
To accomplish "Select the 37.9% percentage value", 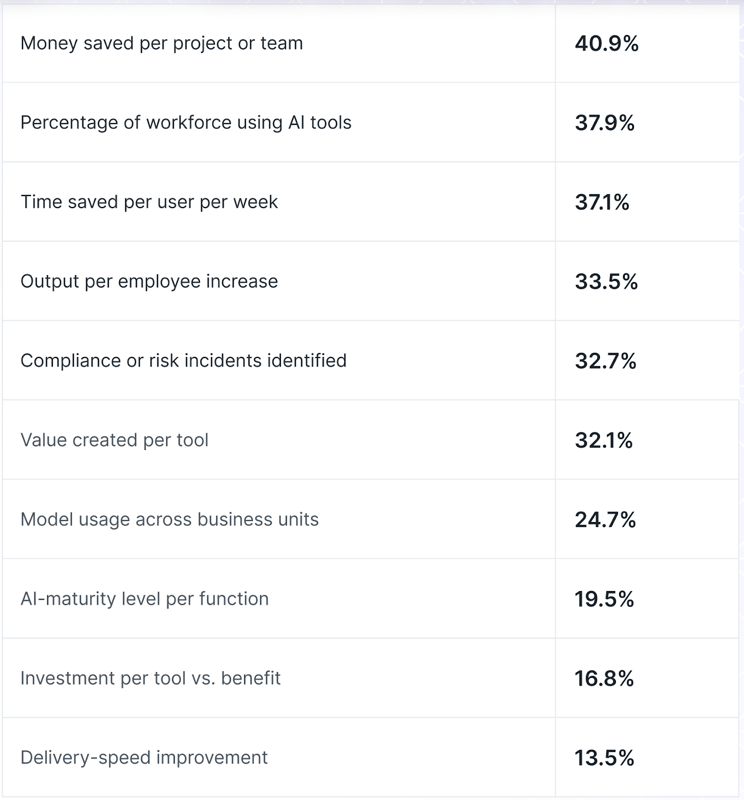I will tap(605, 123).
